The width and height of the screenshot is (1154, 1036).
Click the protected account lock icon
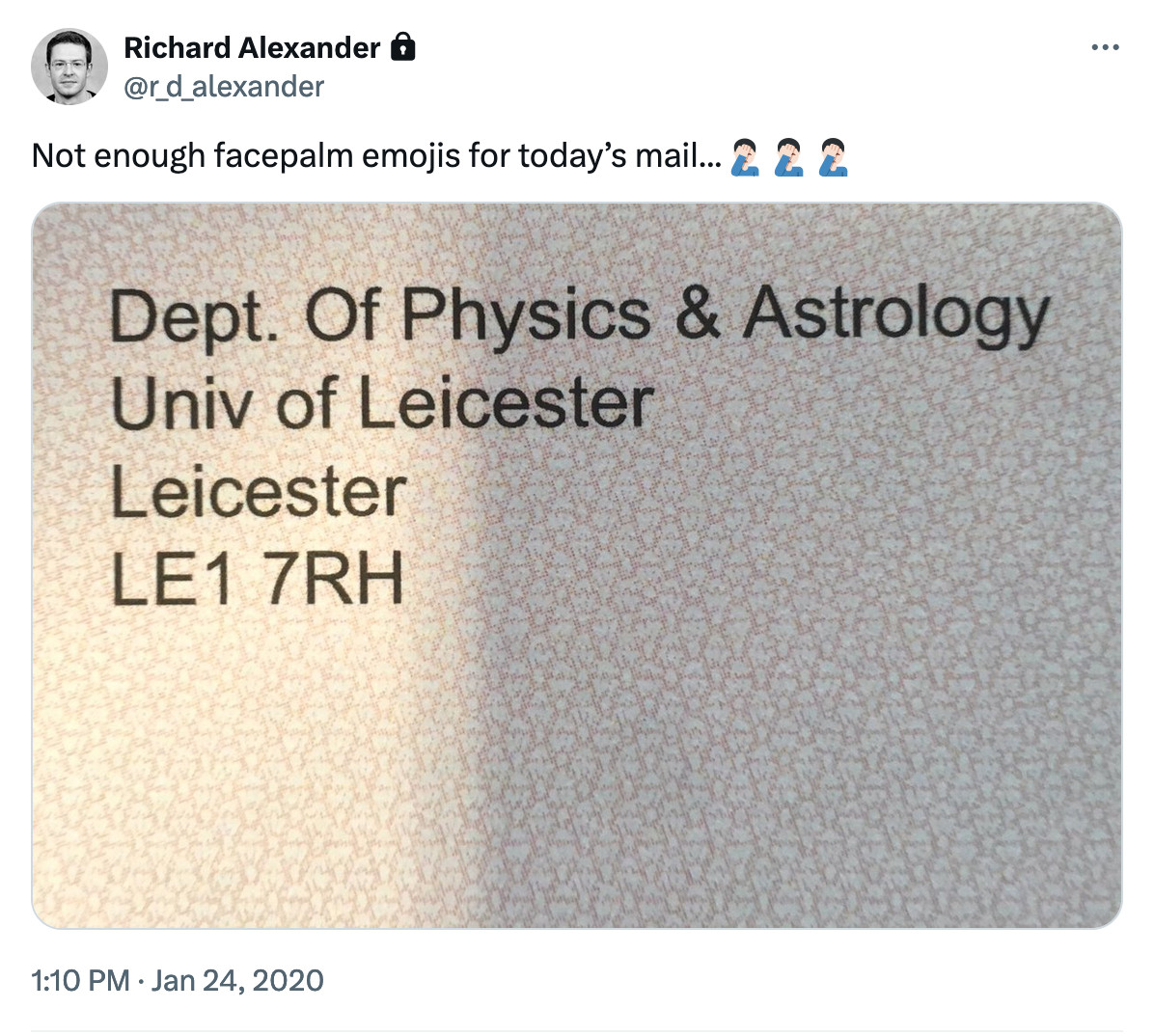(402, 47)
